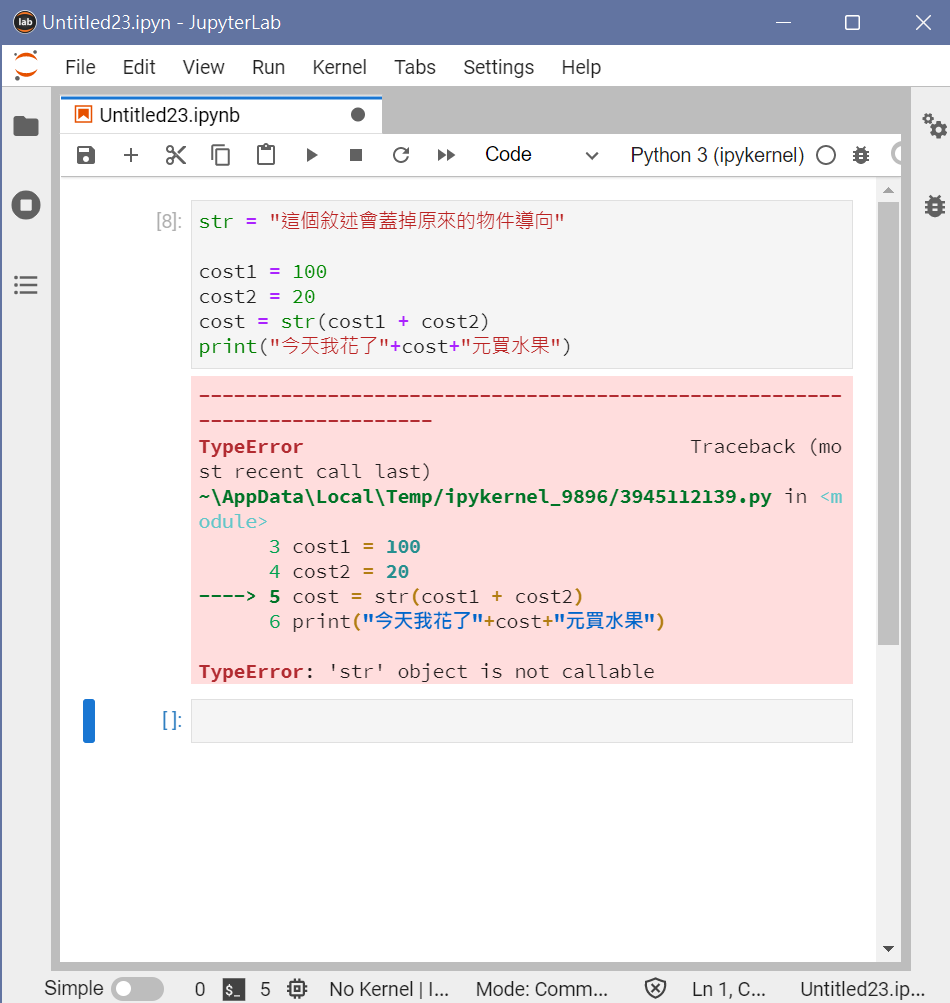Switch kernels via Python 3 (ipykernel) button
This screenshot has height=1003, width=950.
(715, 155)
